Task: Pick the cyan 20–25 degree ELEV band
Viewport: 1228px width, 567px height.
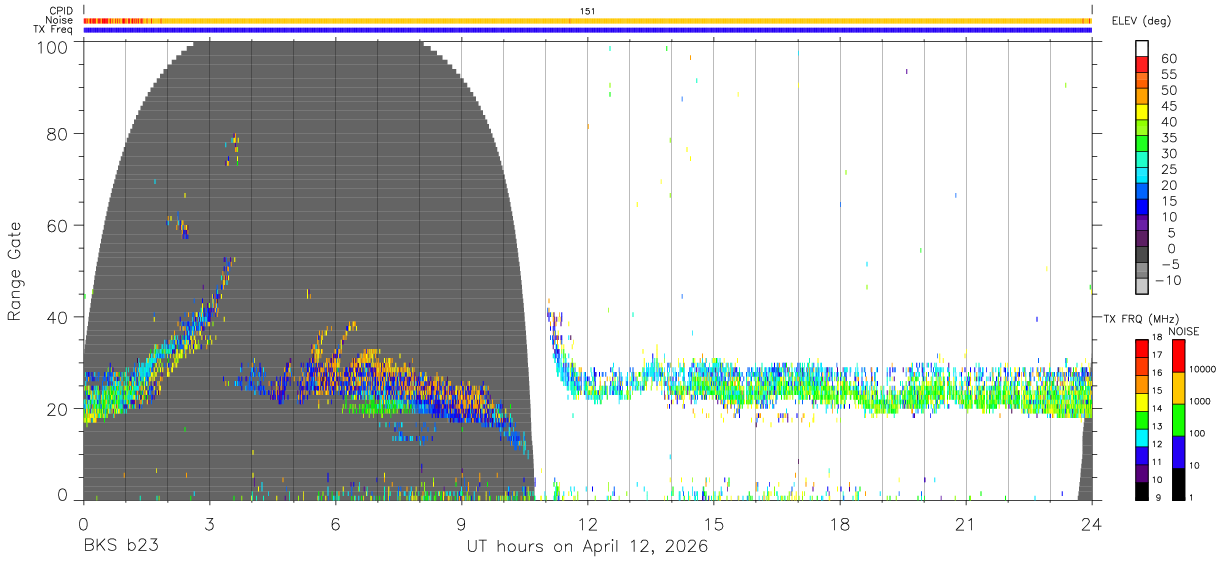Action: tap(1141, 176)
